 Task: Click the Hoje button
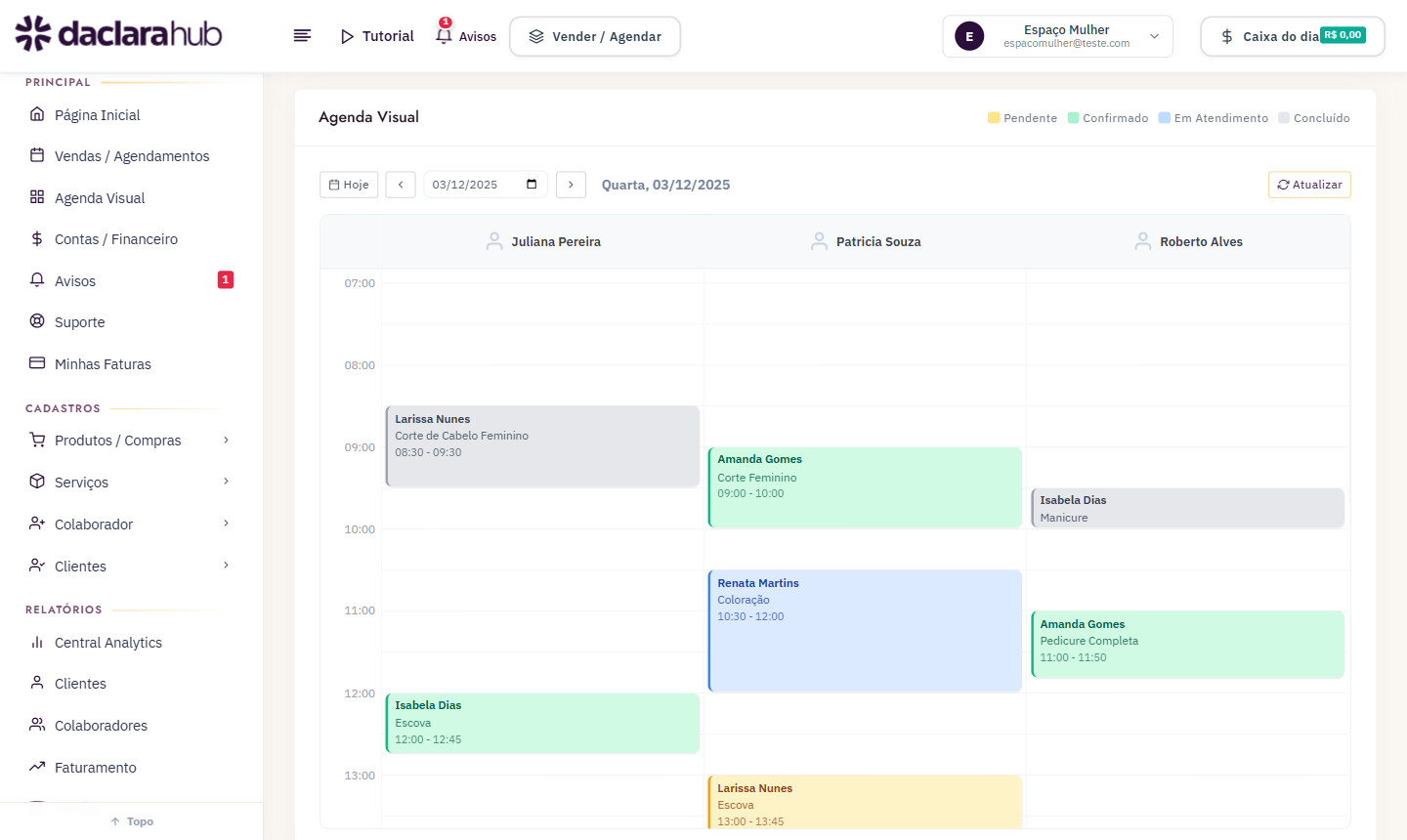349,185
